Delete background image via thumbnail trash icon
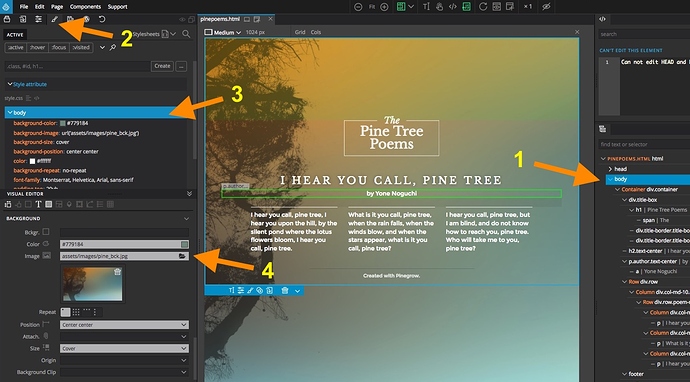Screen dimensions: 690x382 point(117,272)
